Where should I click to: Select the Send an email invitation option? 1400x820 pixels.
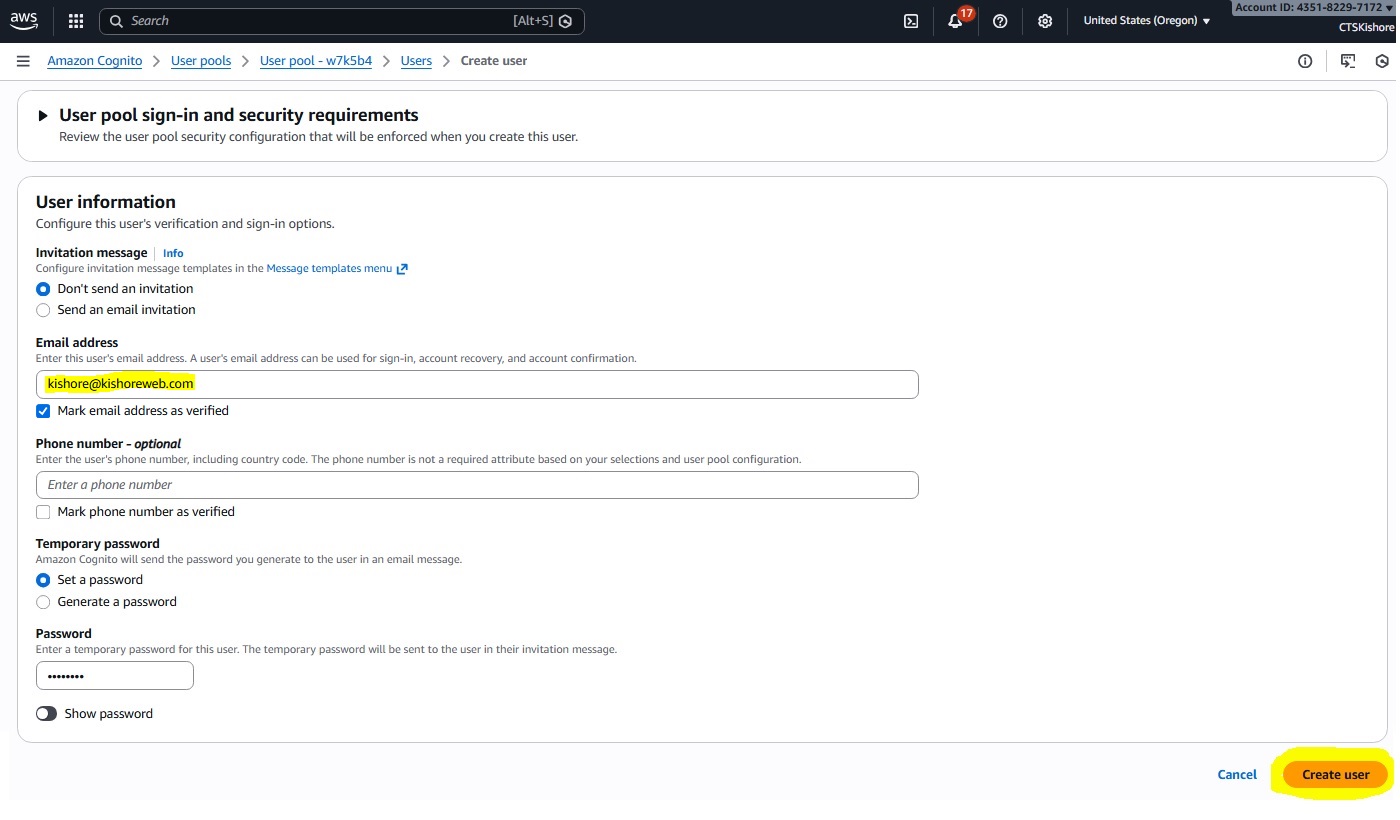point(43,310)
